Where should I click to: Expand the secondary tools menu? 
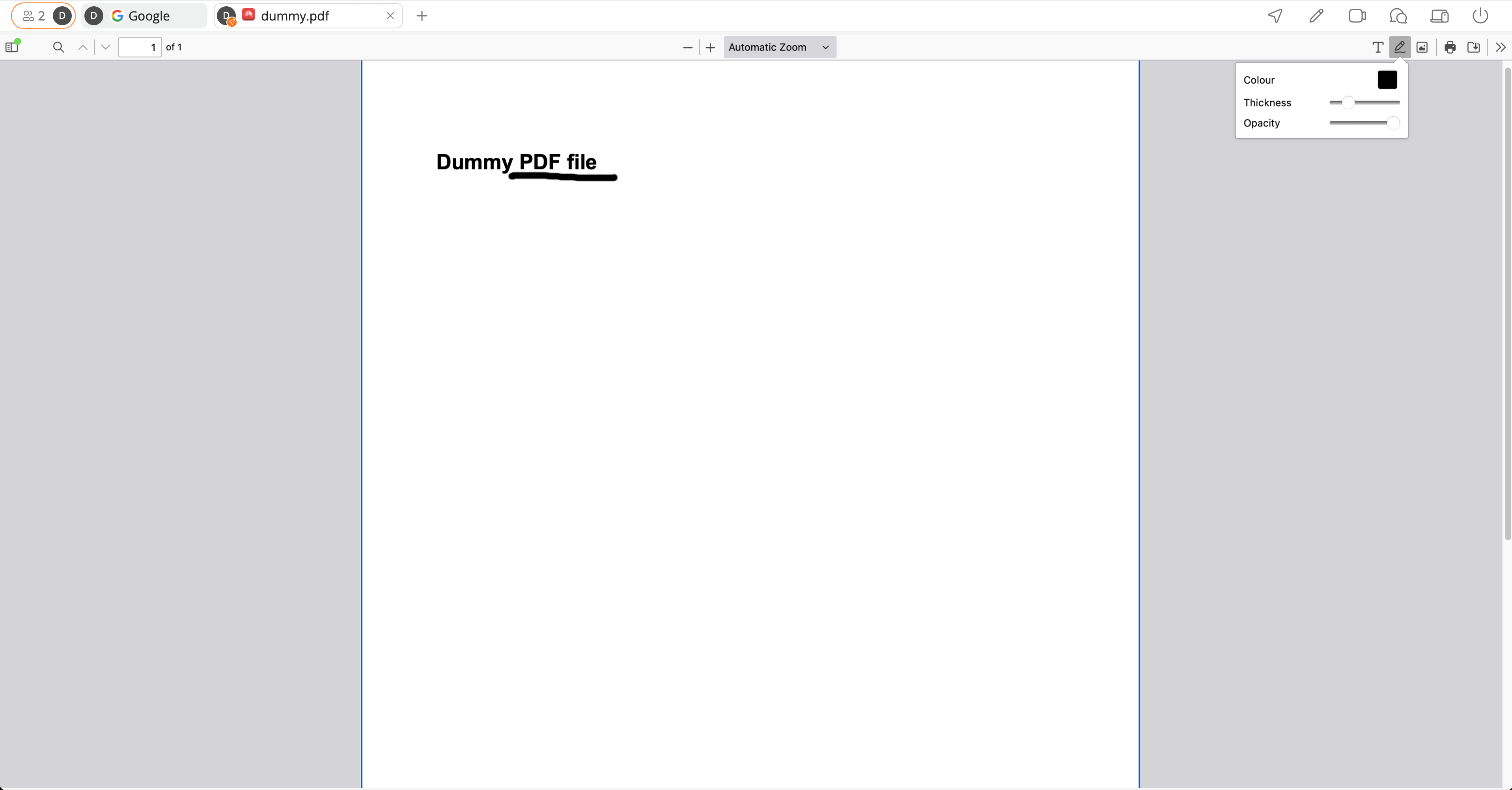tap(1500, 47)
